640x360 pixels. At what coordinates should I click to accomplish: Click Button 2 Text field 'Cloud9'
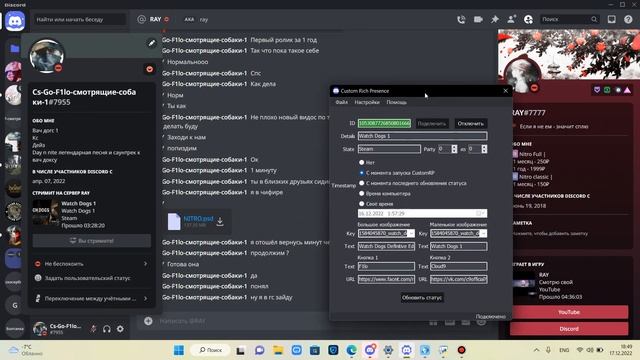point(458,266)
